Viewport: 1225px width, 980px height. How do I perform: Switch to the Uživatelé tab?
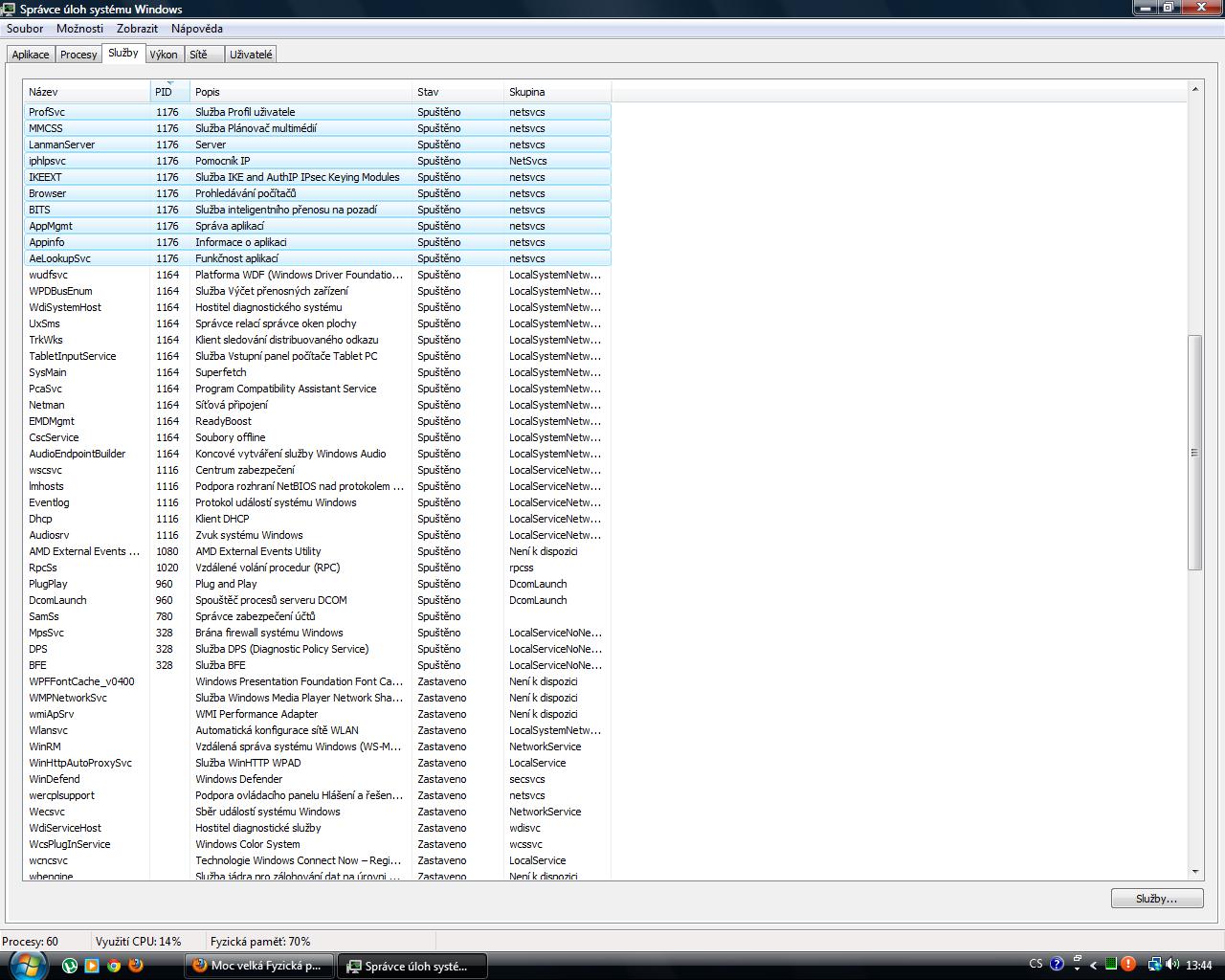click(x=251, y=55)
